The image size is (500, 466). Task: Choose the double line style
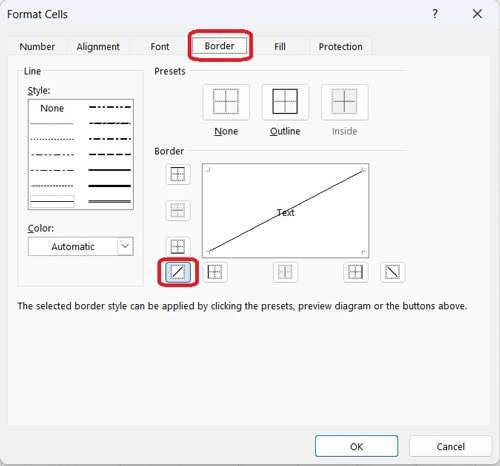[x=109, y=201]
